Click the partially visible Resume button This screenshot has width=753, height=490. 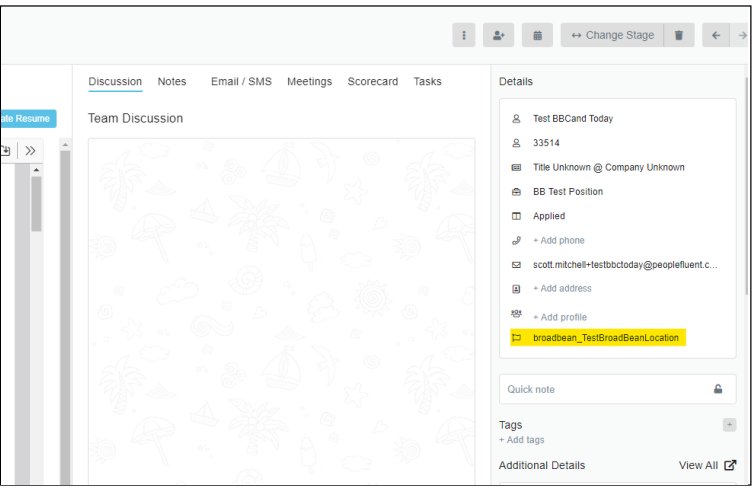click(28, 119)
